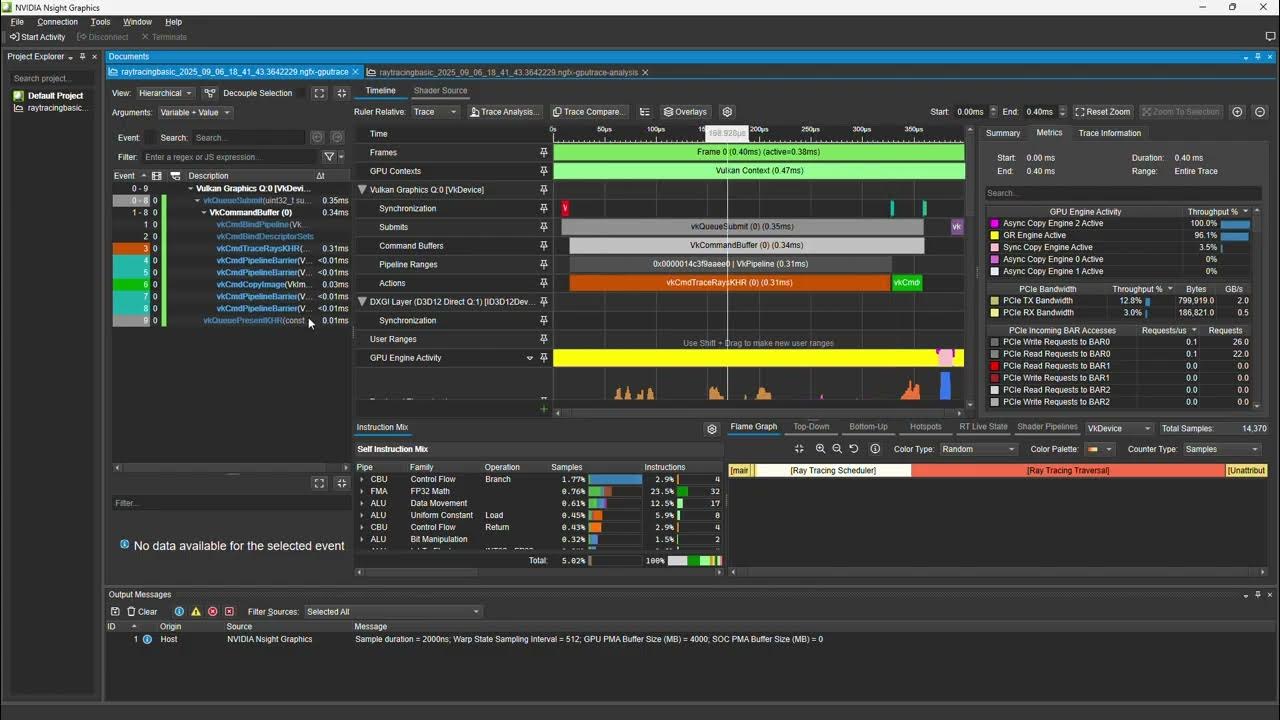Image resolution: width=1280 pixels, height=720 pixels.
Task: Click the GR Engine Active yellow swatch
Action: tap(994, 235)
